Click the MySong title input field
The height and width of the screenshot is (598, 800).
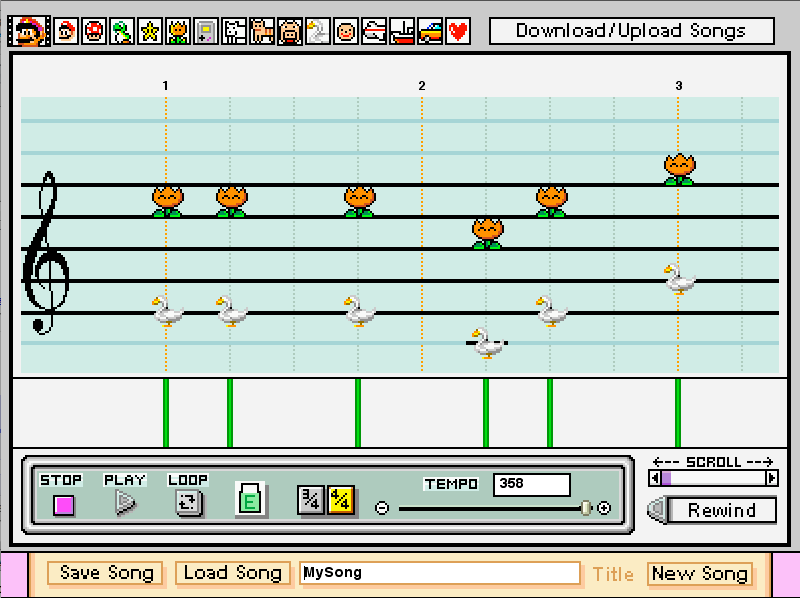[440, 573]
